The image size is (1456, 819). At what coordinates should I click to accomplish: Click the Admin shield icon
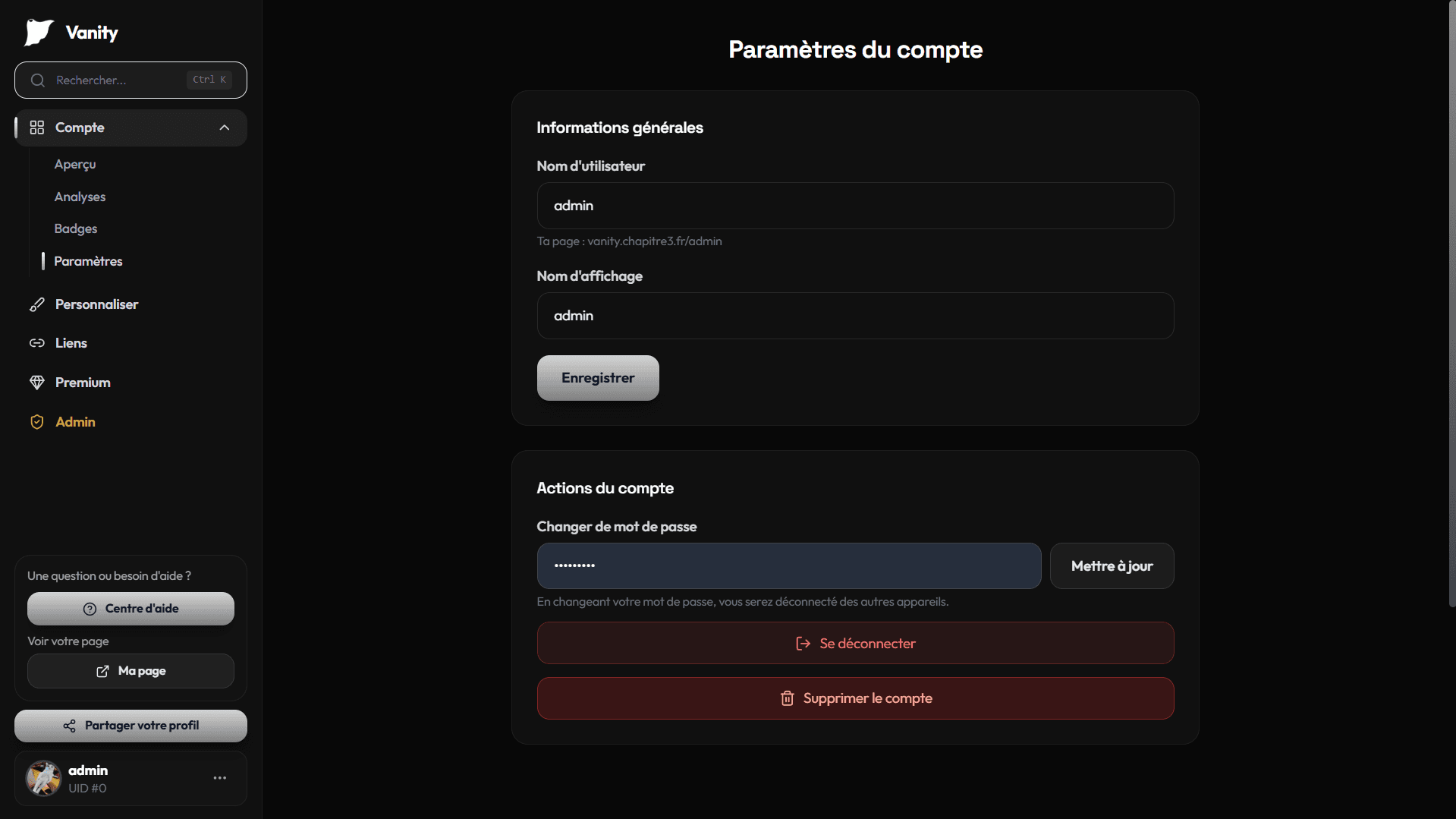tap(36, 422)
